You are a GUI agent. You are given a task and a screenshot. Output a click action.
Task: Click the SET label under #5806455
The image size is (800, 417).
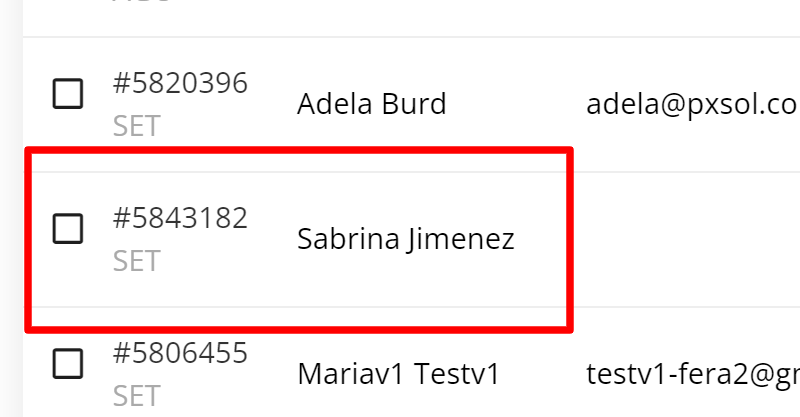click(x=136, y=396)
